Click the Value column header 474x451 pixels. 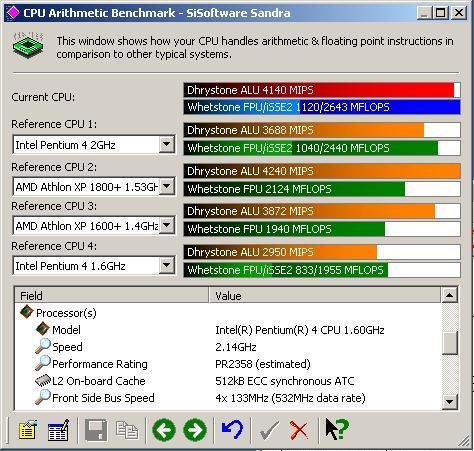[x=325, y=295]
